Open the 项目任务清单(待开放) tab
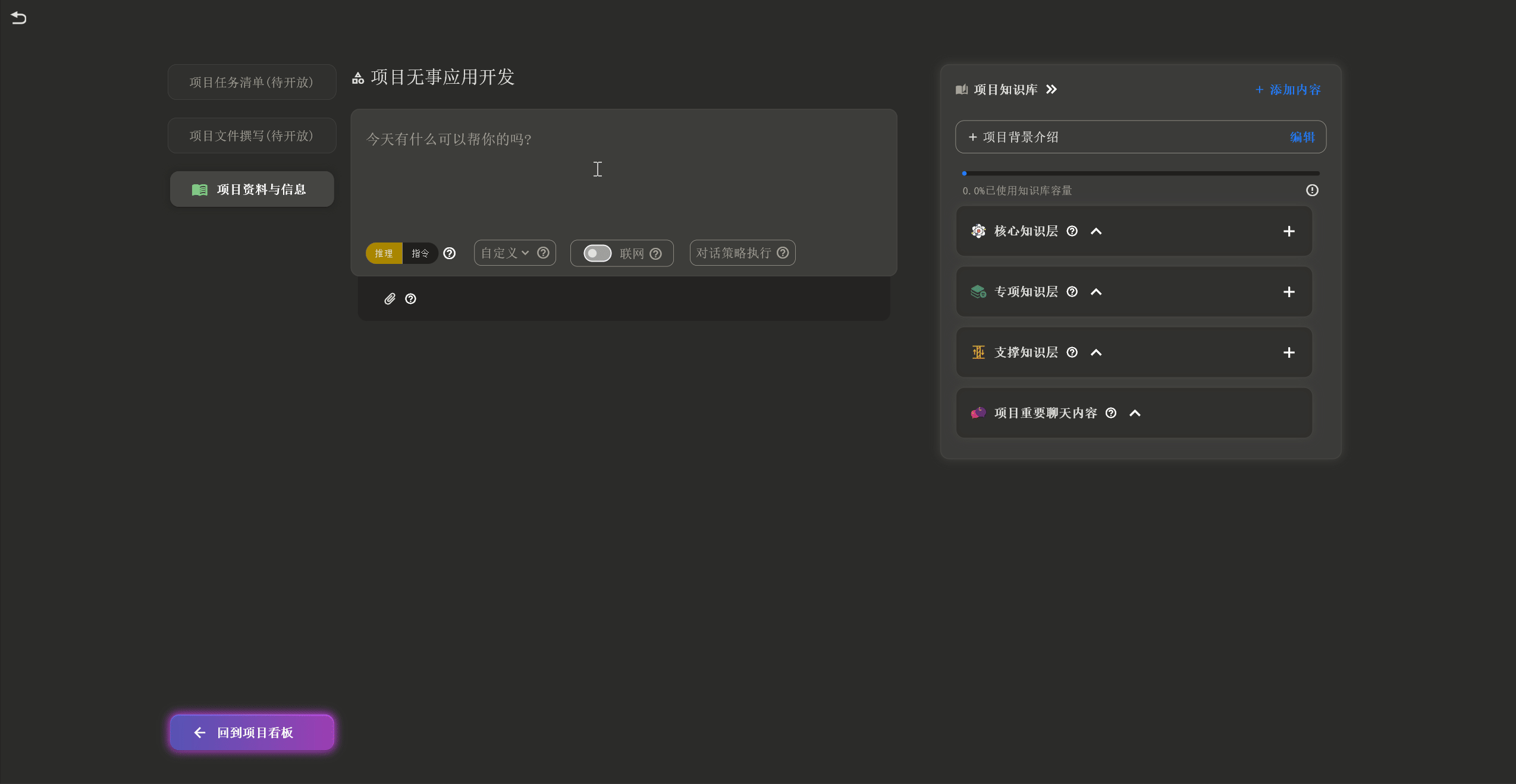 click(x=252, y=82)
